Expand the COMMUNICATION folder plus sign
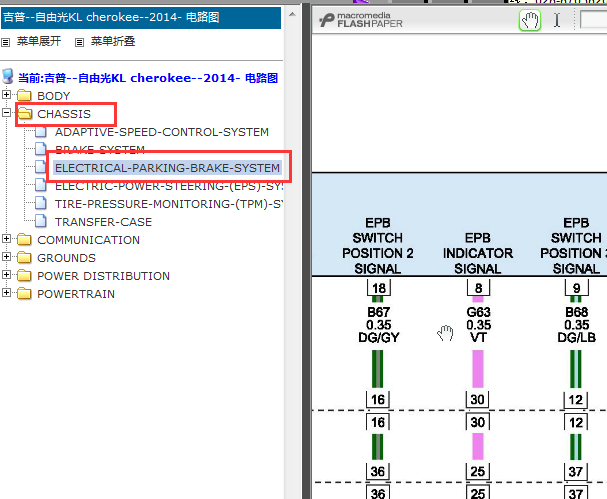Screen dimensions: 607x499 click(x=6, y=238)
